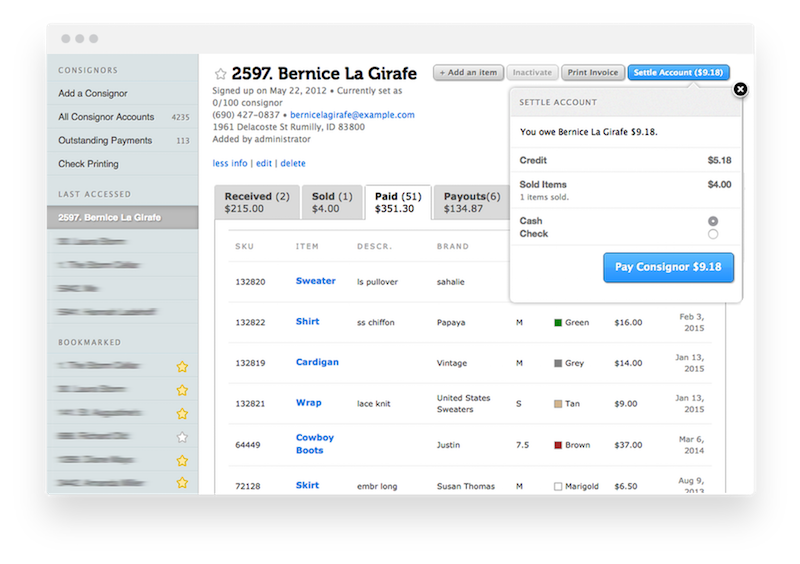Image resolution: width=800 pixels, height=564 pixels.
Task: Click the Grey color swatch in Cardigan row
Action: [558, 363]
